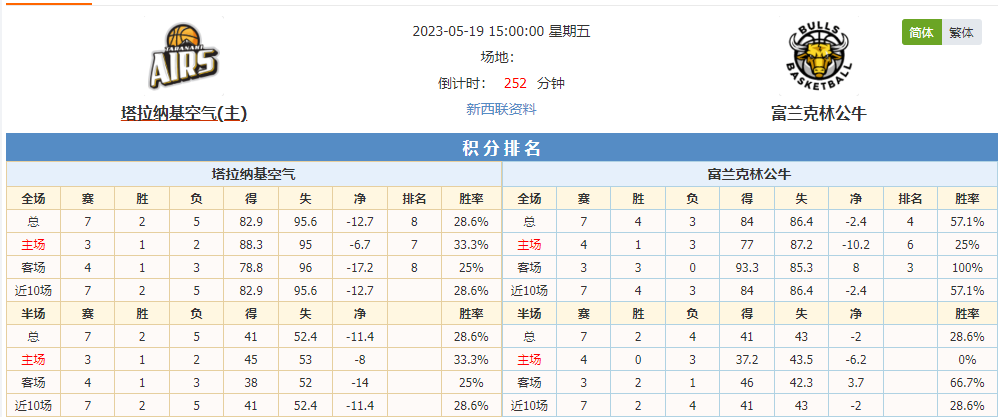Screen dimensions: 1001x417
Task: Click the 37.2 half-time points cell
Action: click(747, 360)
